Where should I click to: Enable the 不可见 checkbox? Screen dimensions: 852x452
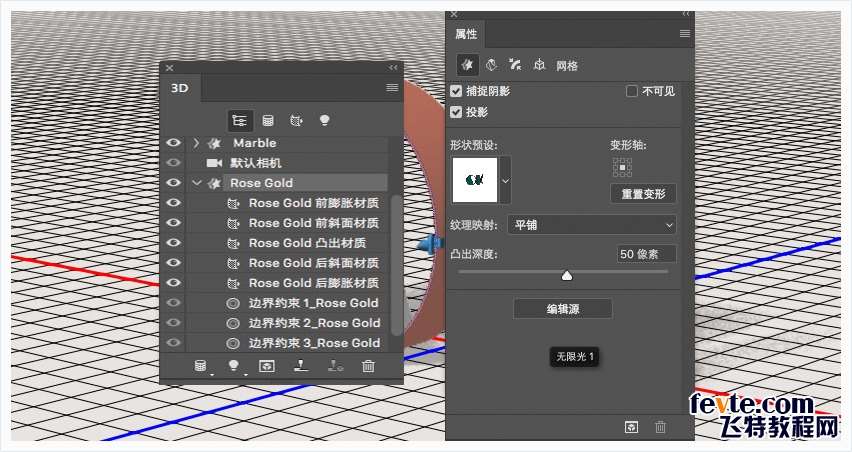631,91
